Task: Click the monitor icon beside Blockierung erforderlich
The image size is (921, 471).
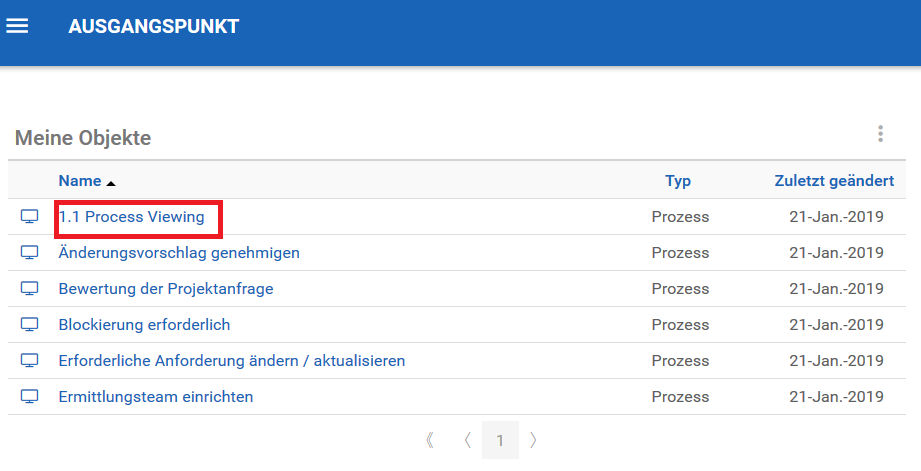Action: click(x=30, y=325)
